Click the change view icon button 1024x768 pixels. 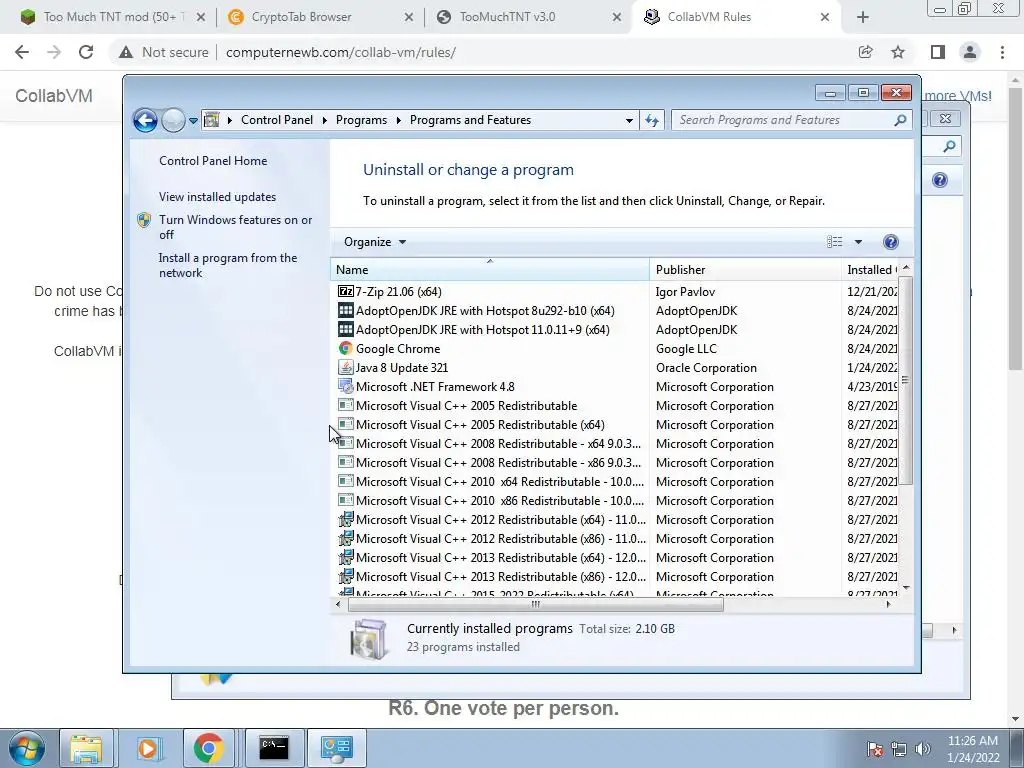click(835, 242)
